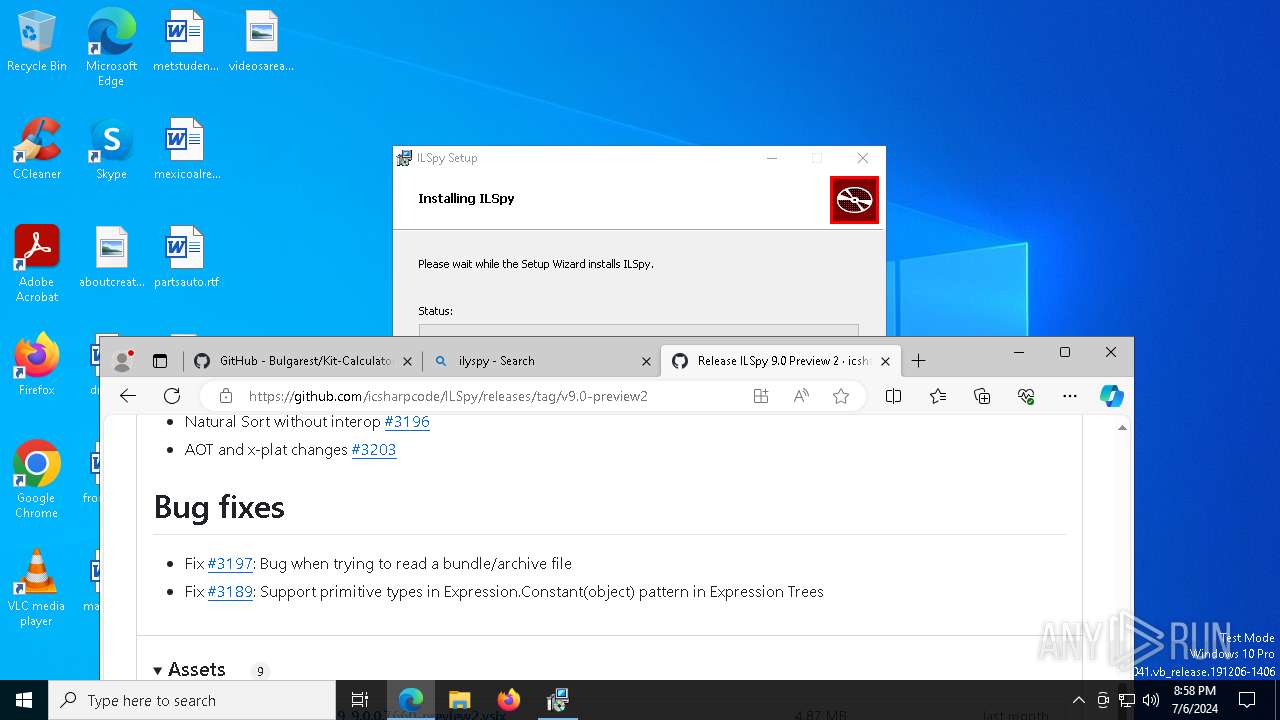
Task: Show hidden system tray icons
Action: coord(1078,700)
